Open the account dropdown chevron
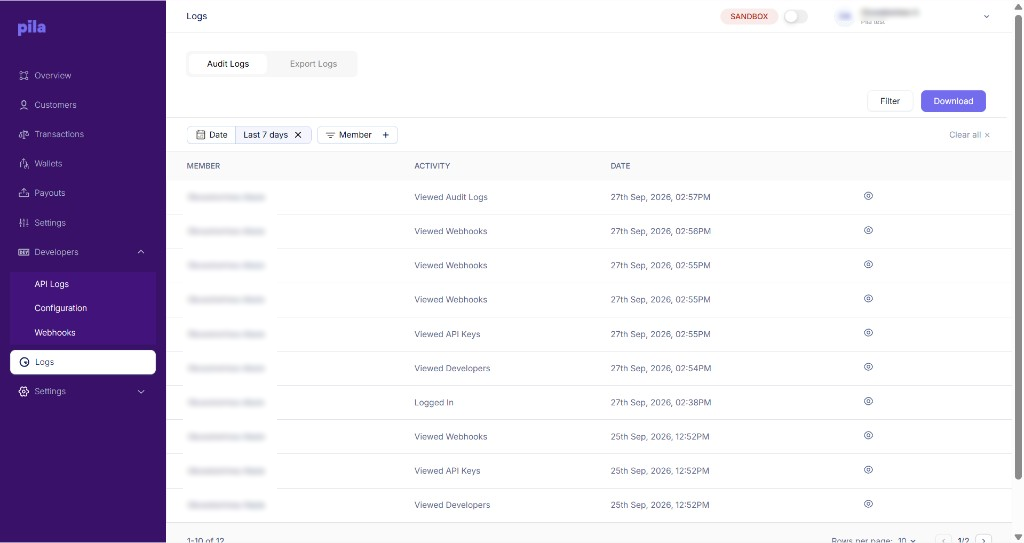The image size is (1024, 543). pyautogui.click(x=986, y=17)
